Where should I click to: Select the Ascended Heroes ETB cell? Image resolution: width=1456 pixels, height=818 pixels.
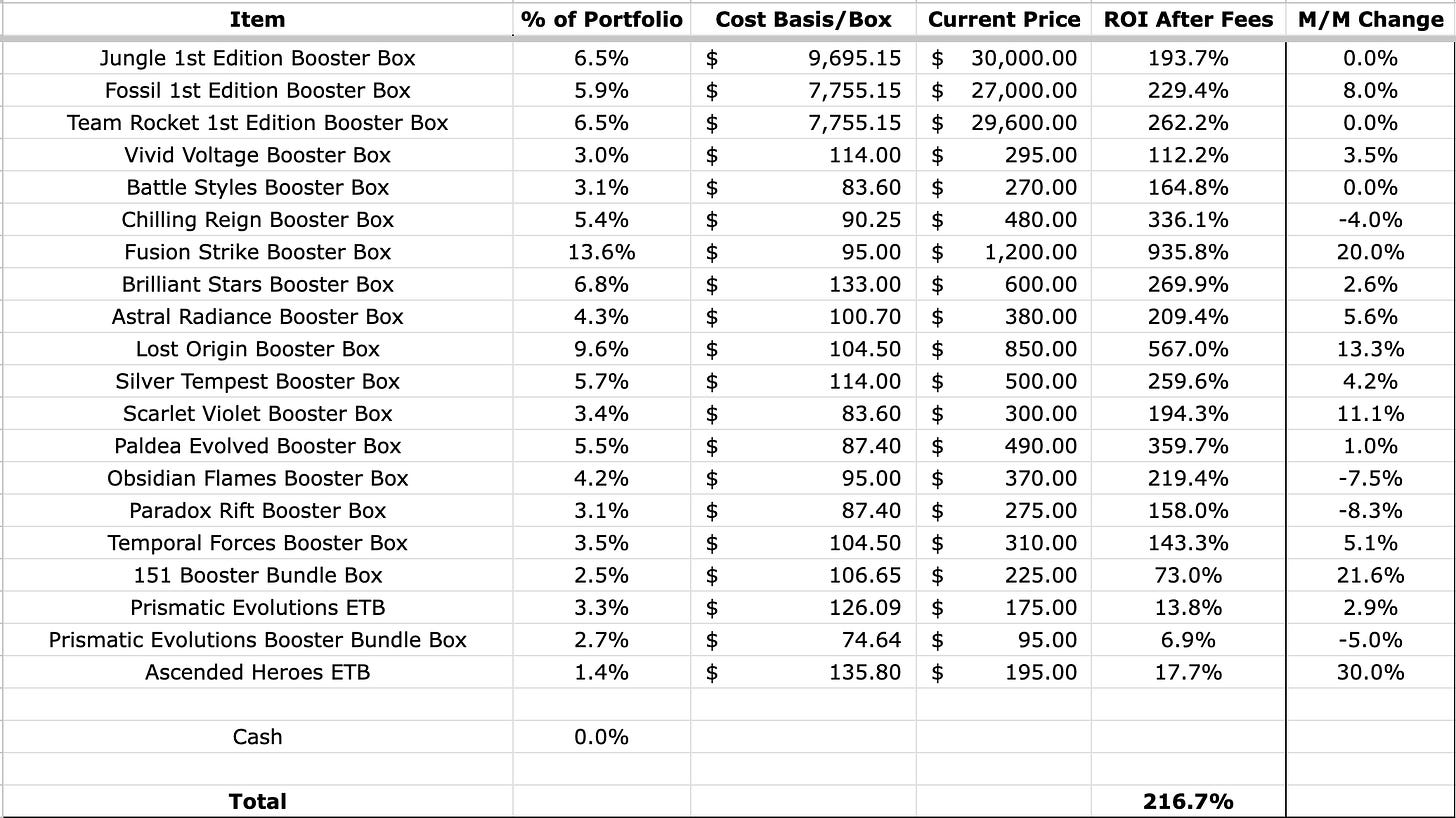pos(257,672)
